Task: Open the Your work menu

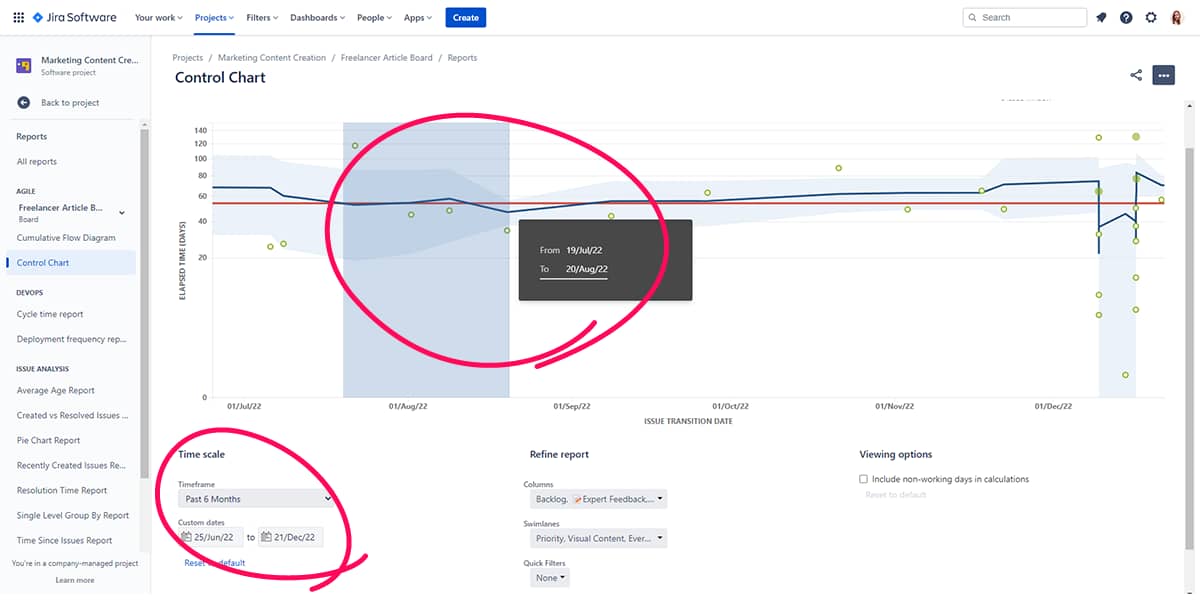Action: (x=158, y=17)
